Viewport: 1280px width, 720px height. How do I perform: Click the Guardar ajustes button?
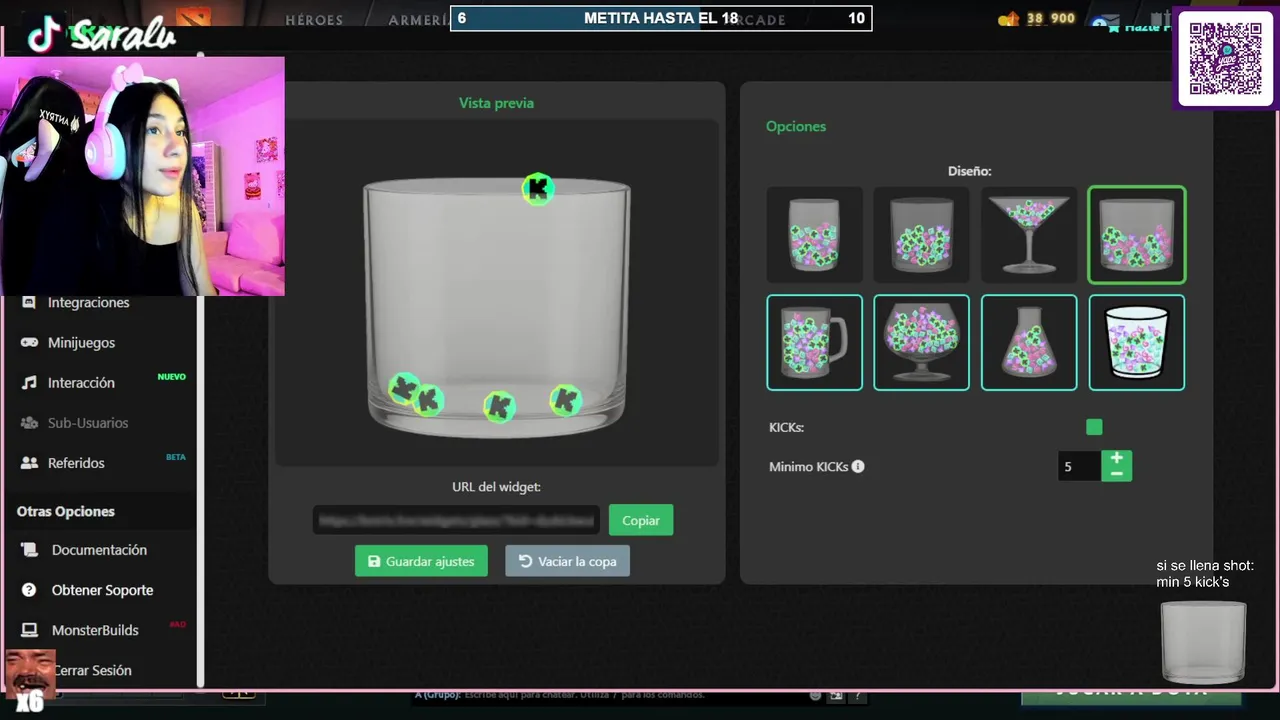click(421, 561)
